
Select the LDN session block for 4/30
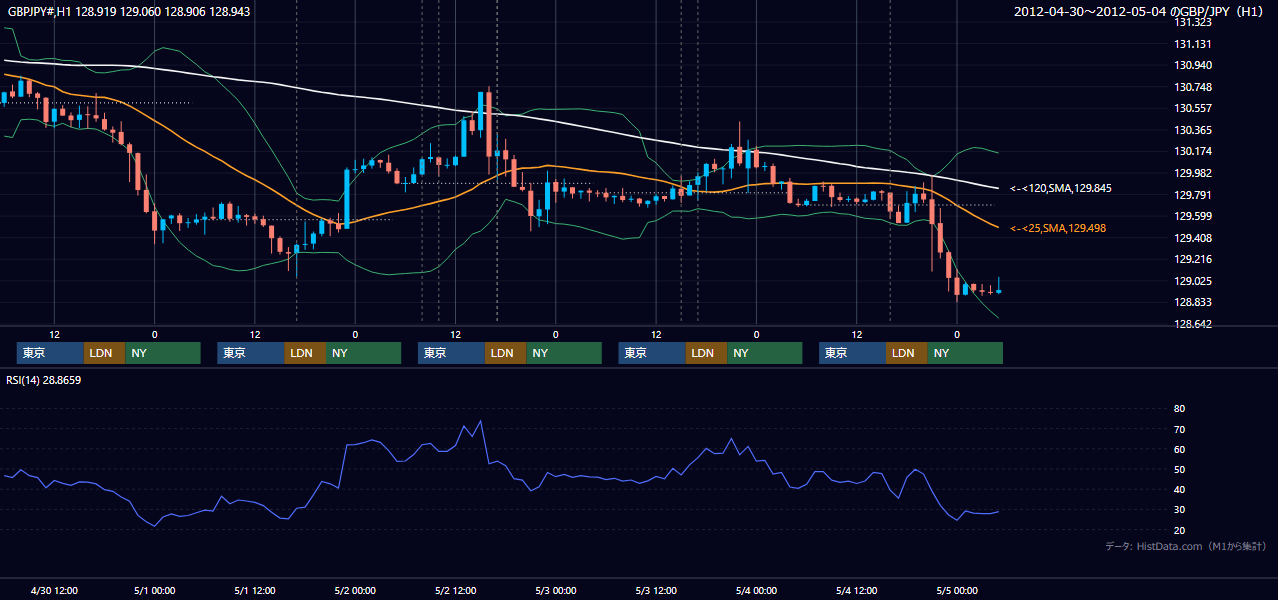[x=104, y=353]
